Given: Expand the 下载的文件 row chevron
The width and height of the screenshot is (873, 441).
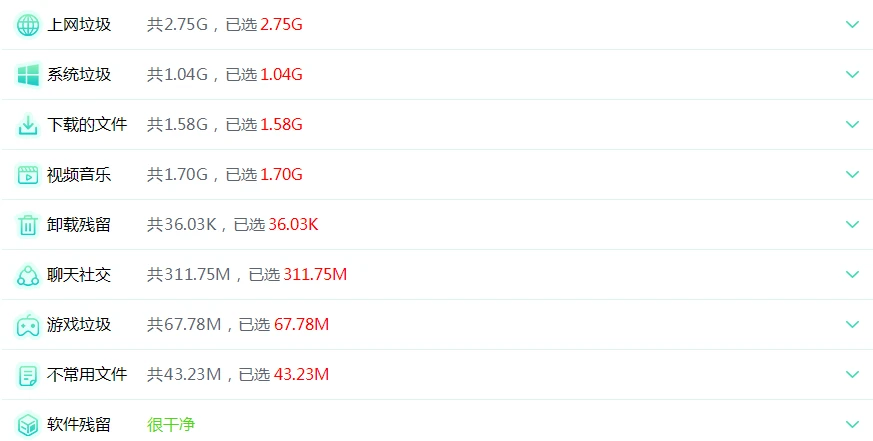Looking at the screenshot, I should (x=852, y=124).
